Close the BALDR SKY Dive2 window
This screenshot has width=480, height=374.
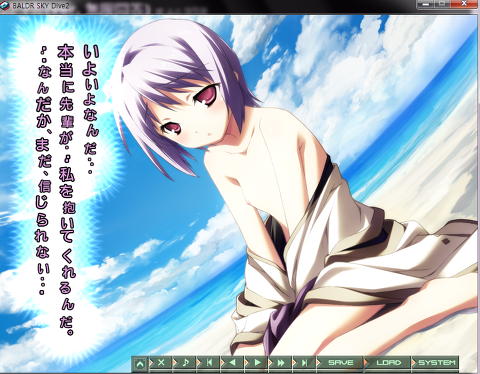pyautogui.click(x=464, y=4)
